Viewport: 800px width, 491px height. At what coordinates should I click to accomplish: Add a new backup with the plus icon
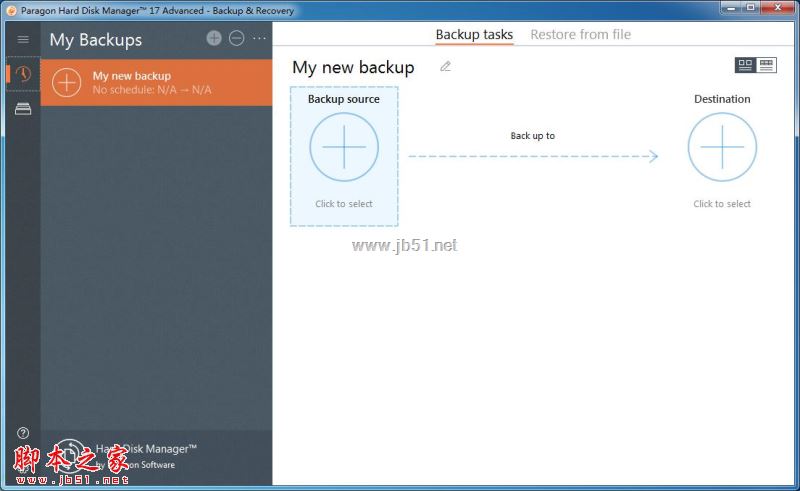pyautogui.click(x=214, y=38)
